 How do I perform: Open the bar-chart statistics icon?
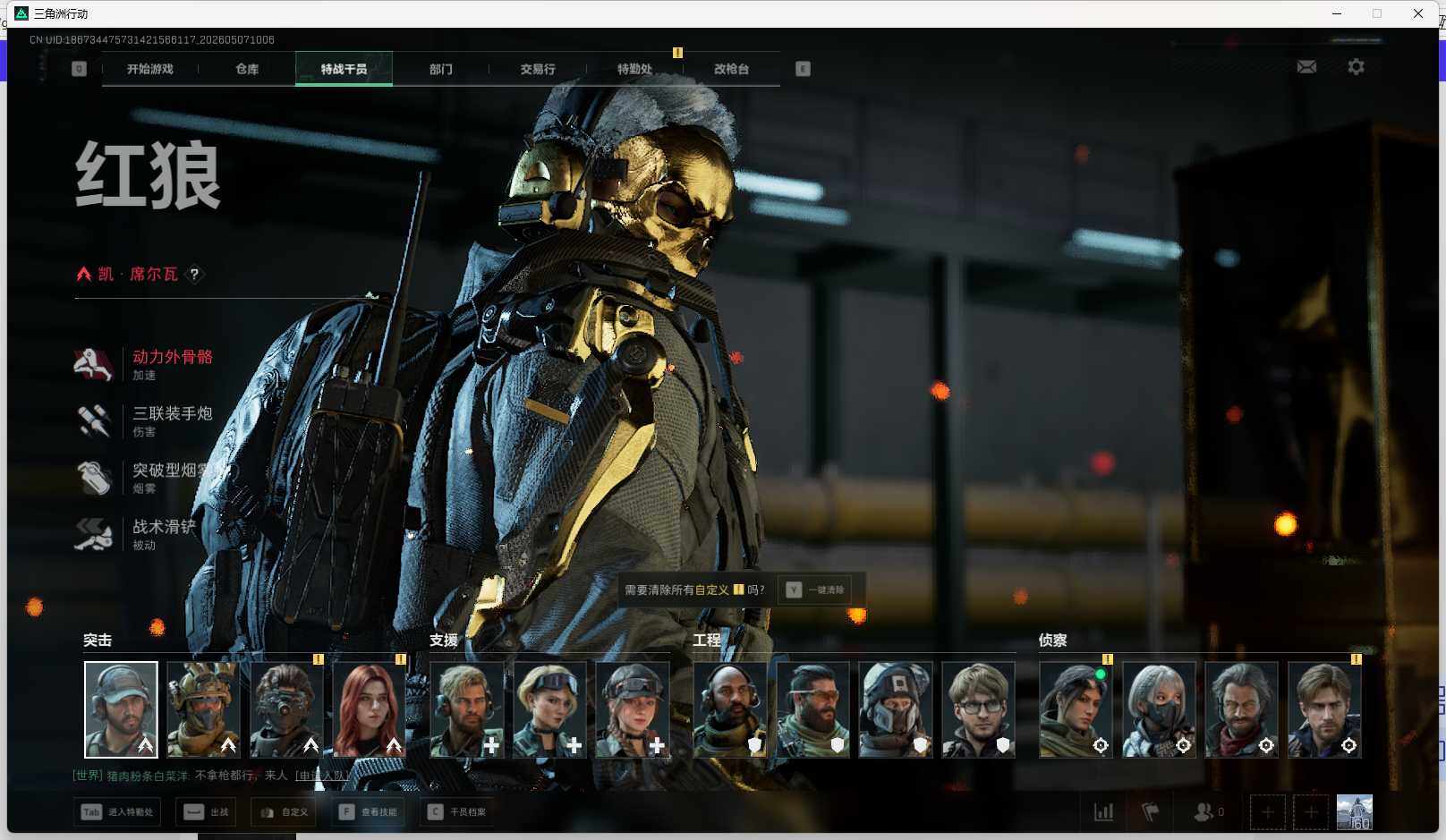click(x=1104, y=812)
